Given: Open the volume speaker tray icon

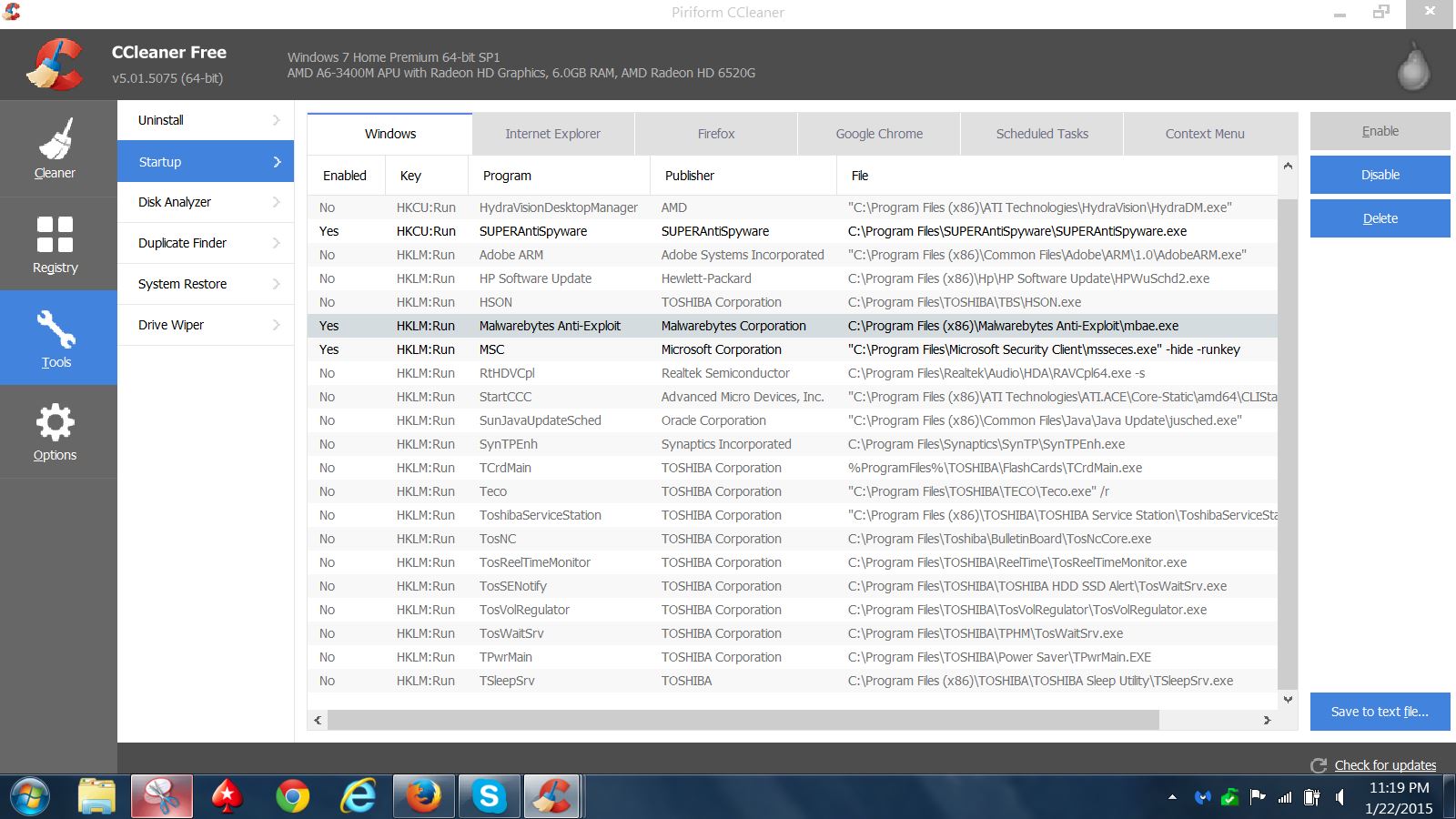Looking at the screenshot, I should click(1340, 797).
